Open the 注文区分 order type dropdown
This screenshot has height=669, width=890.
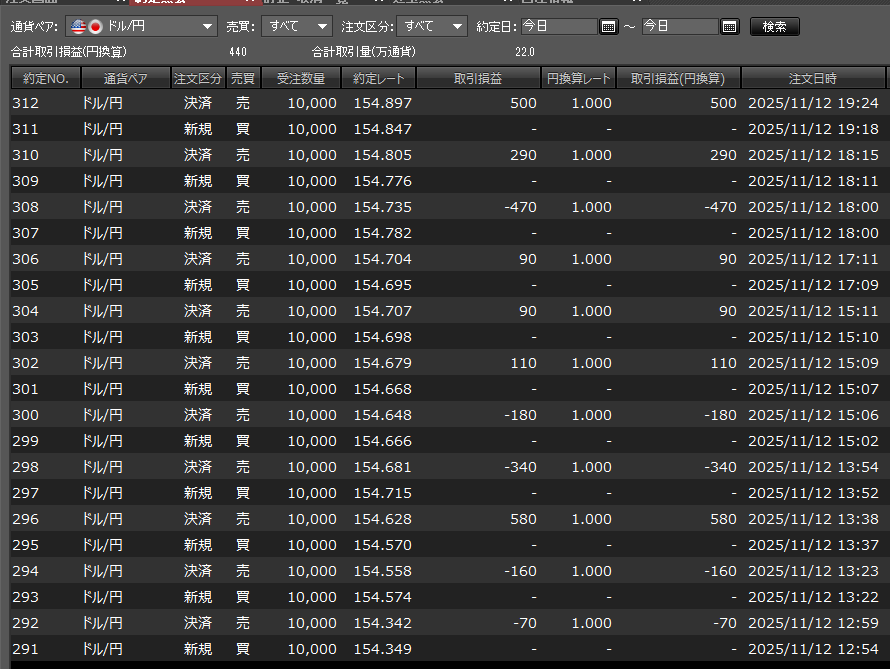click(457, 27)
